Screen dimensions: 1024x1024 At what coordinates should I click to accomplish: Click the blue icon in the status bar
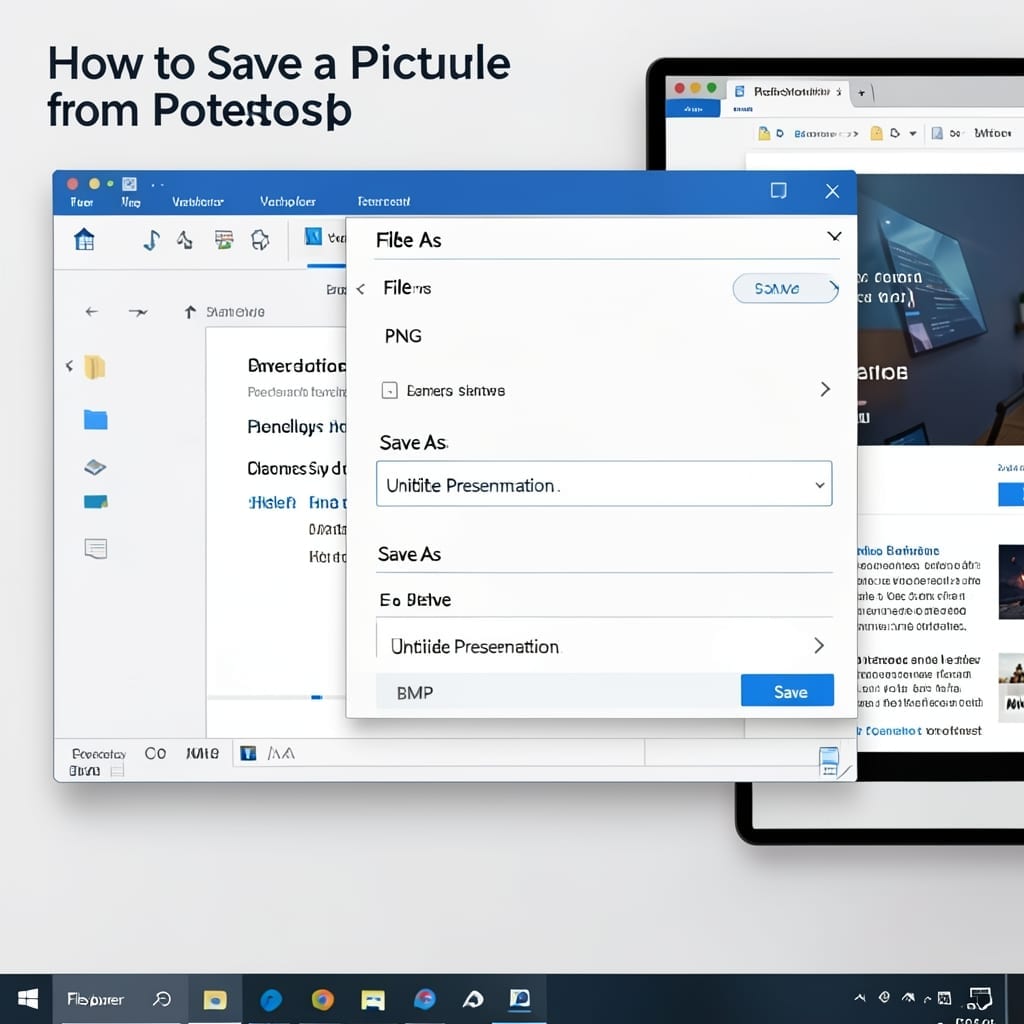click(248, 754)
